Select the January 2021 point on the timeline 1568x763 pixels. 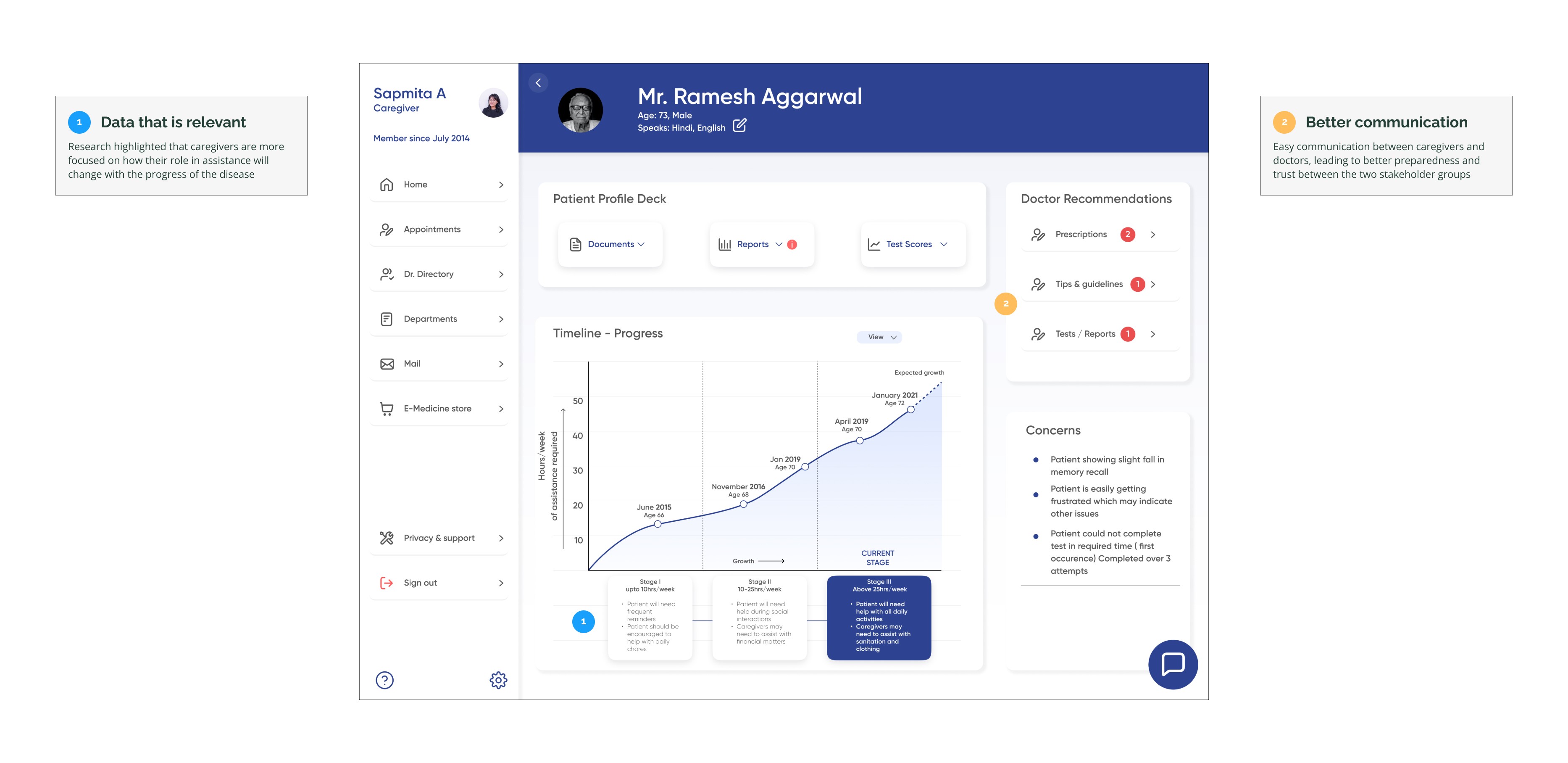pyautogui.click(x=910, y=410)
